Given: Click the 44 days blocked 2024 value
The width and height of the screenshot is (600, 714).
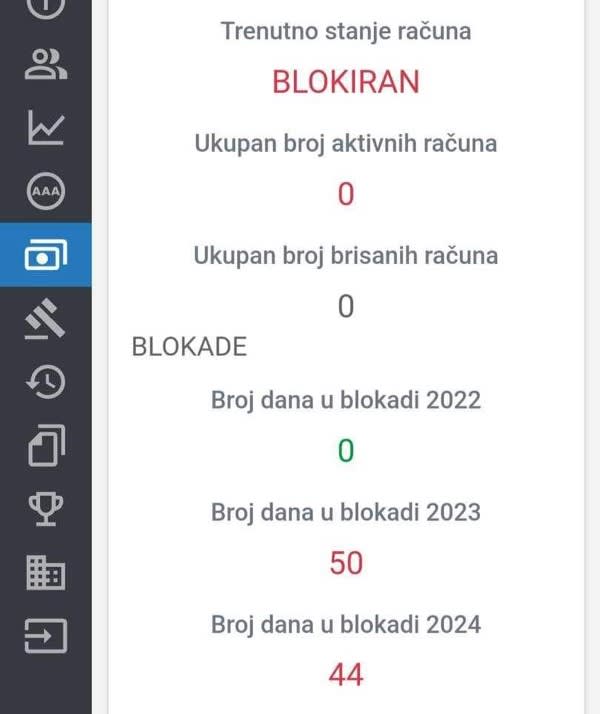Looking at the screenshot, I should (x=346, y=674).
